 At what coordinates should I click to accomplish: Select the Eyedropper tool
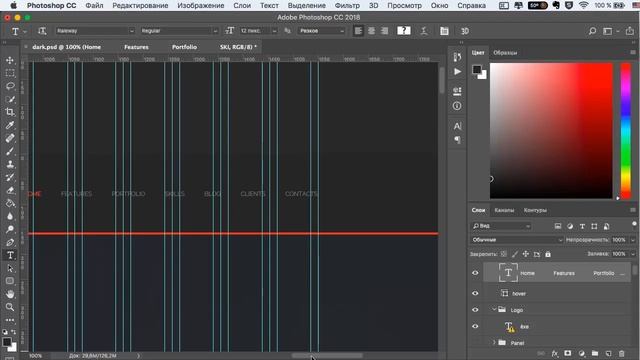pyautogui.click(x=10, y=125)
